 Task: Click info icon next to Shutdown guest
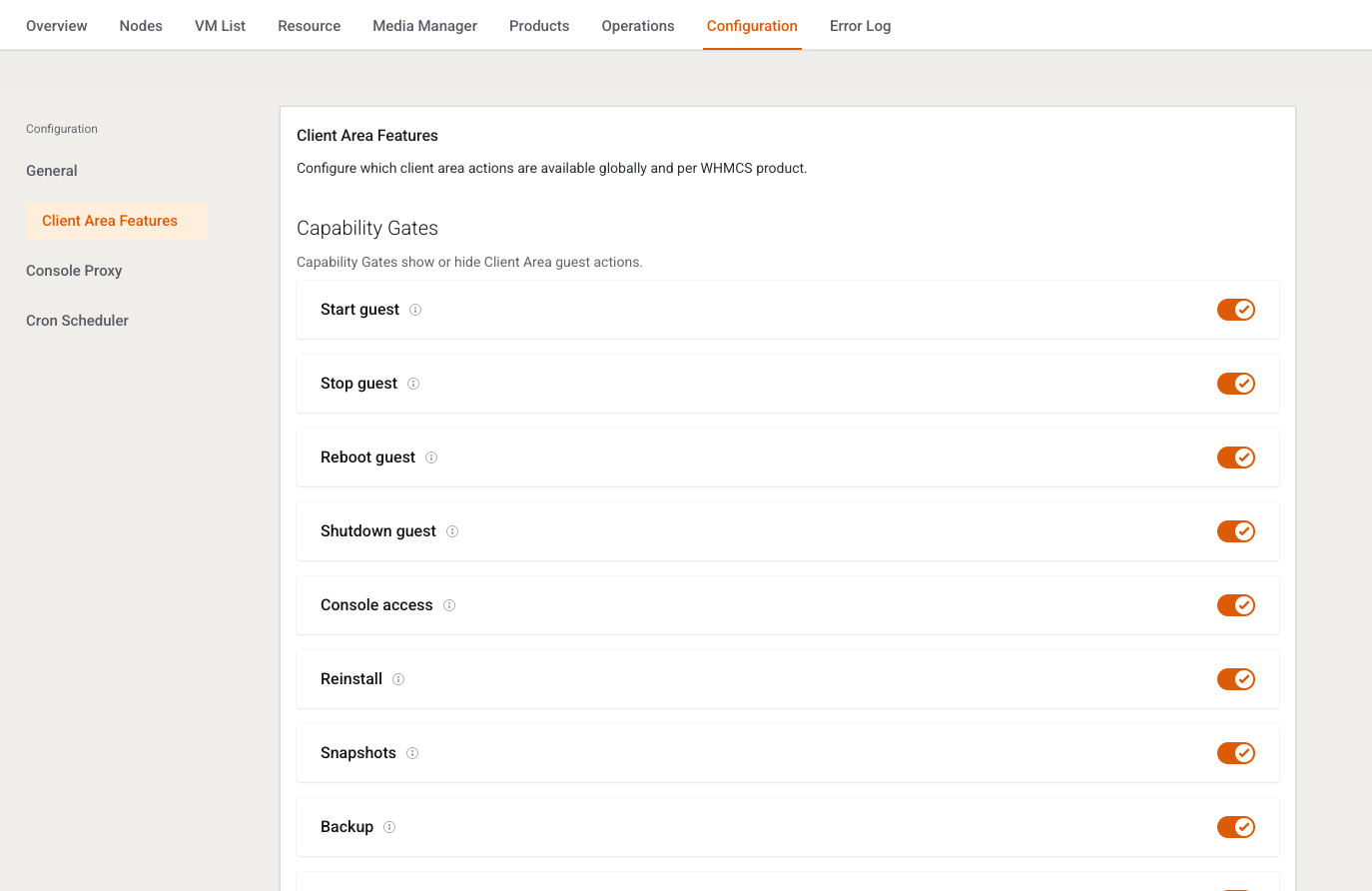click(452, 531)
